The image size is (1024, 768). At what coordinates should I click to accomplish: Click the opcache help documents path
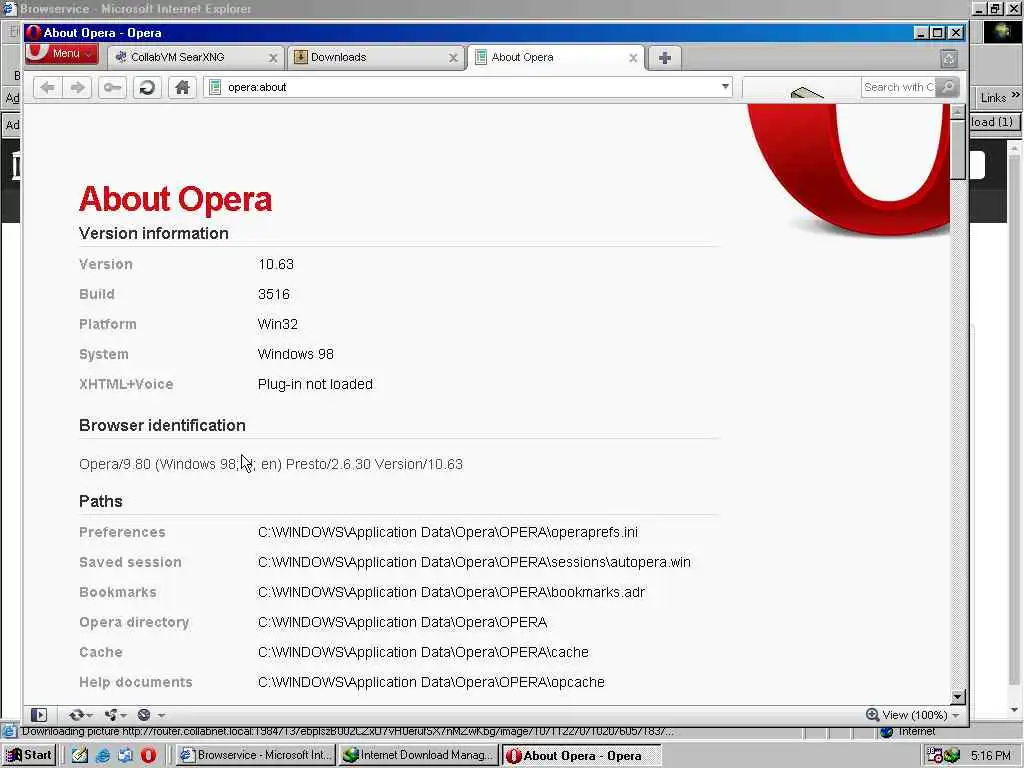coord(431,682)
